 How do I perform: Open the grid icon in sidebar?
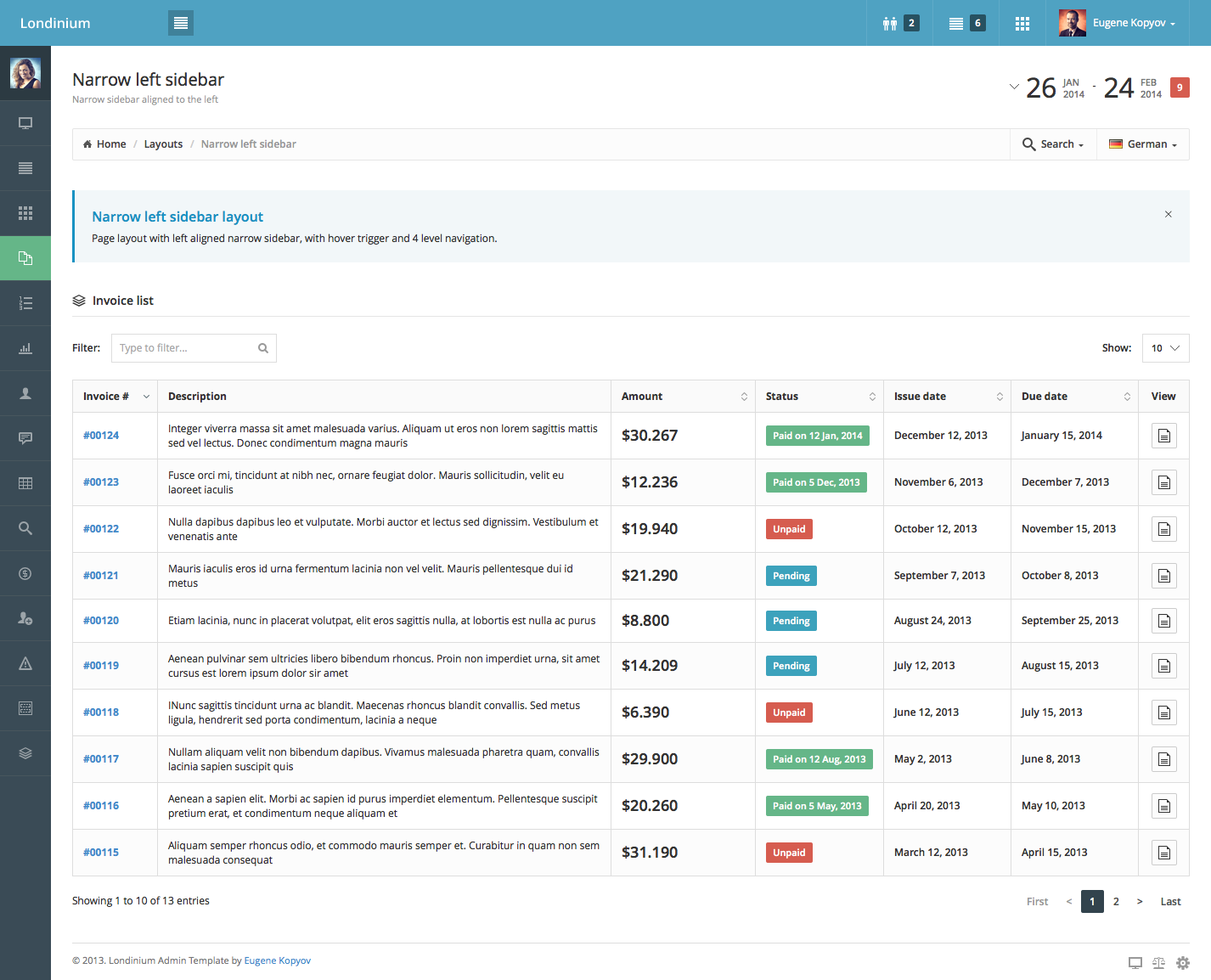(25, 213)
